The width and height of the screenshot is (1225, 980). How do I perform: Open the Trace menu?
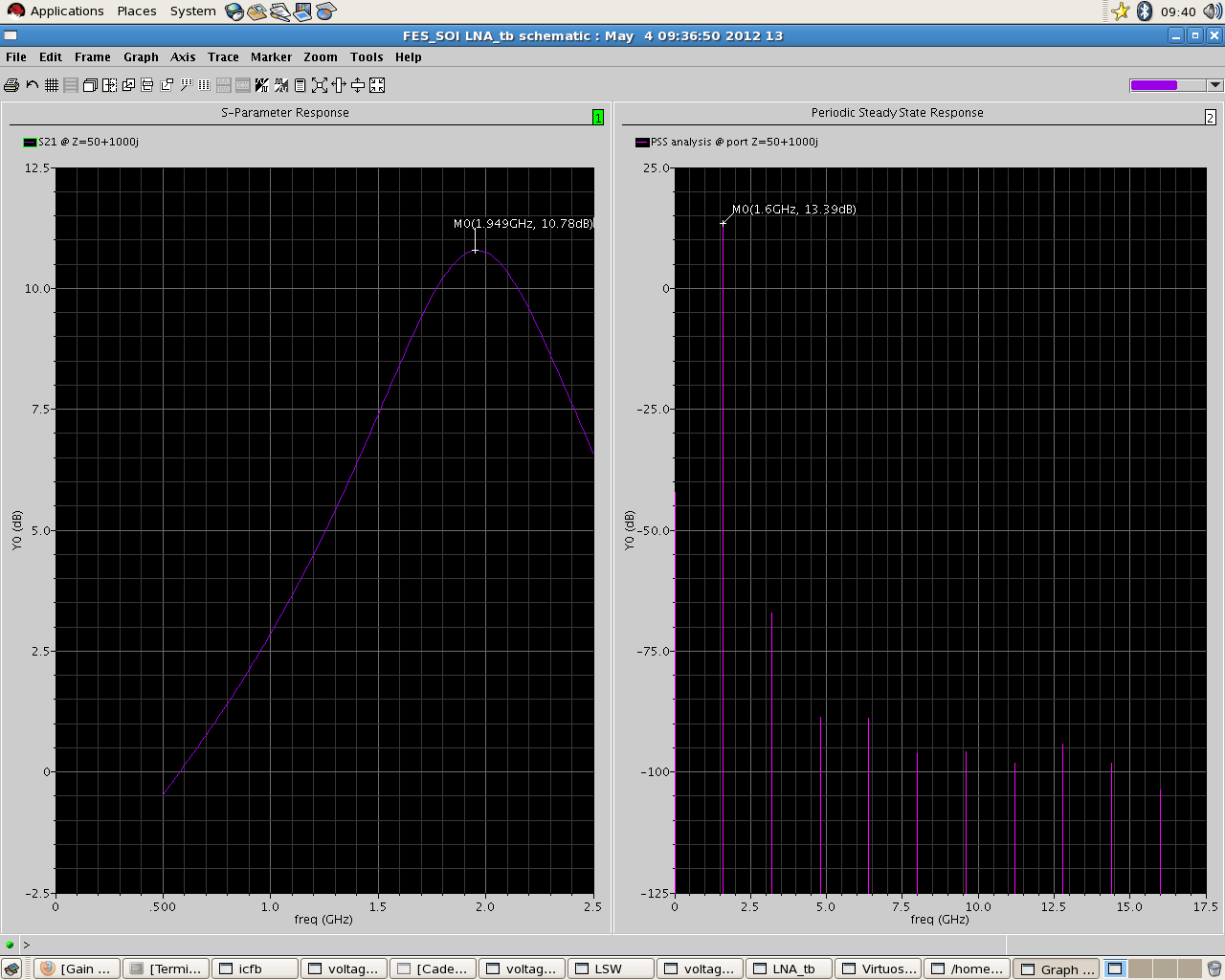[x=223, y=57]
